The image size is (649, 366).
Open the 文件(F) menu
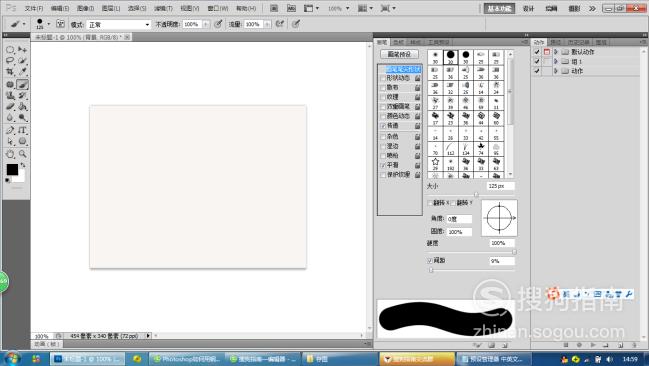click(x=34, y=8)
